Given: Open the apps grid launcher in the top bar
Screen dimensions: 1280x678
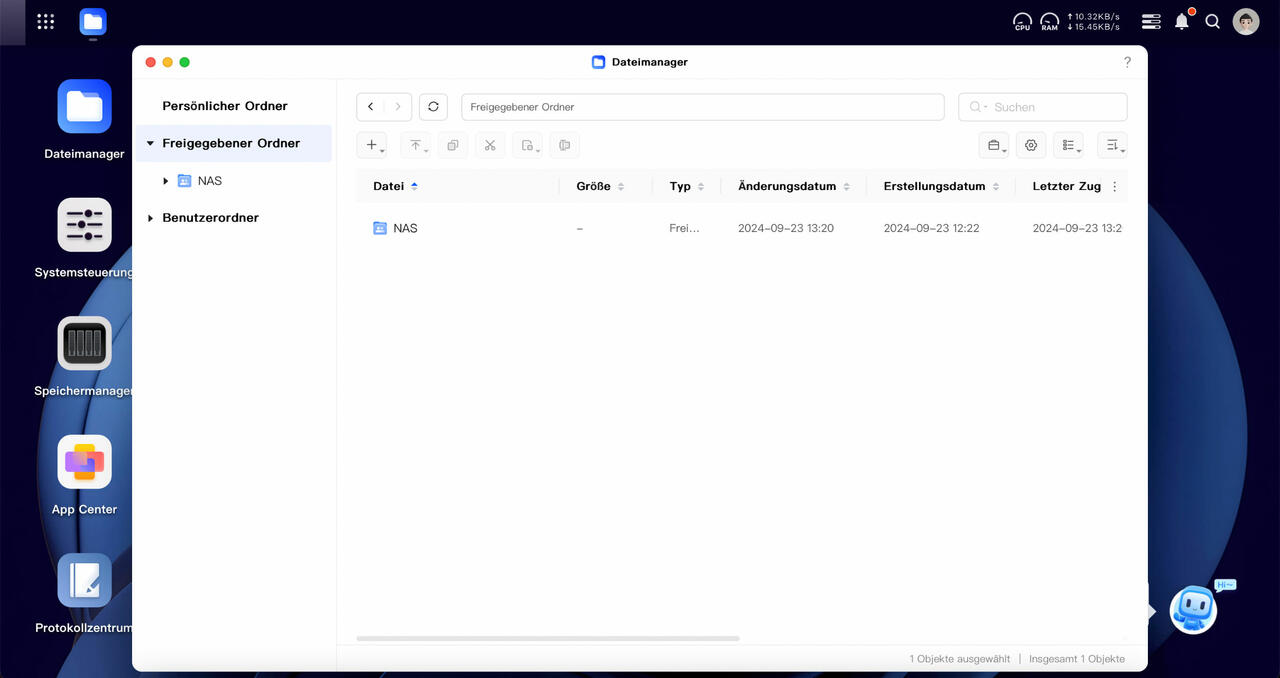Looking at the screenshot, I should point(45,21).
